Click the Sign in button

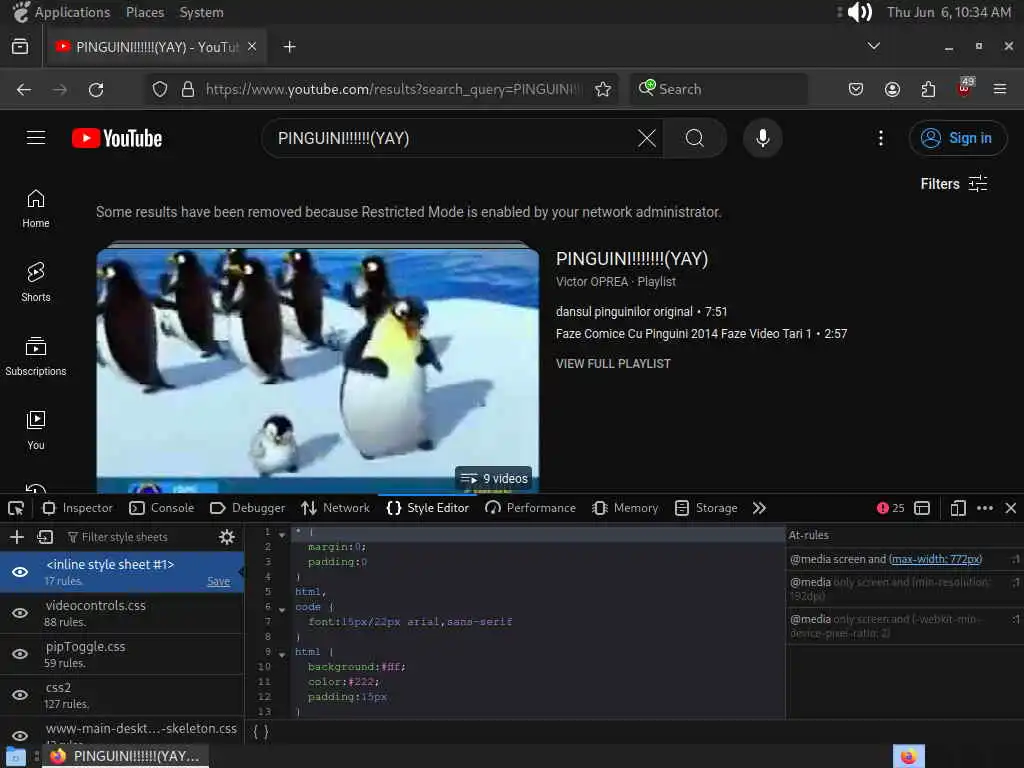point(957,138)
